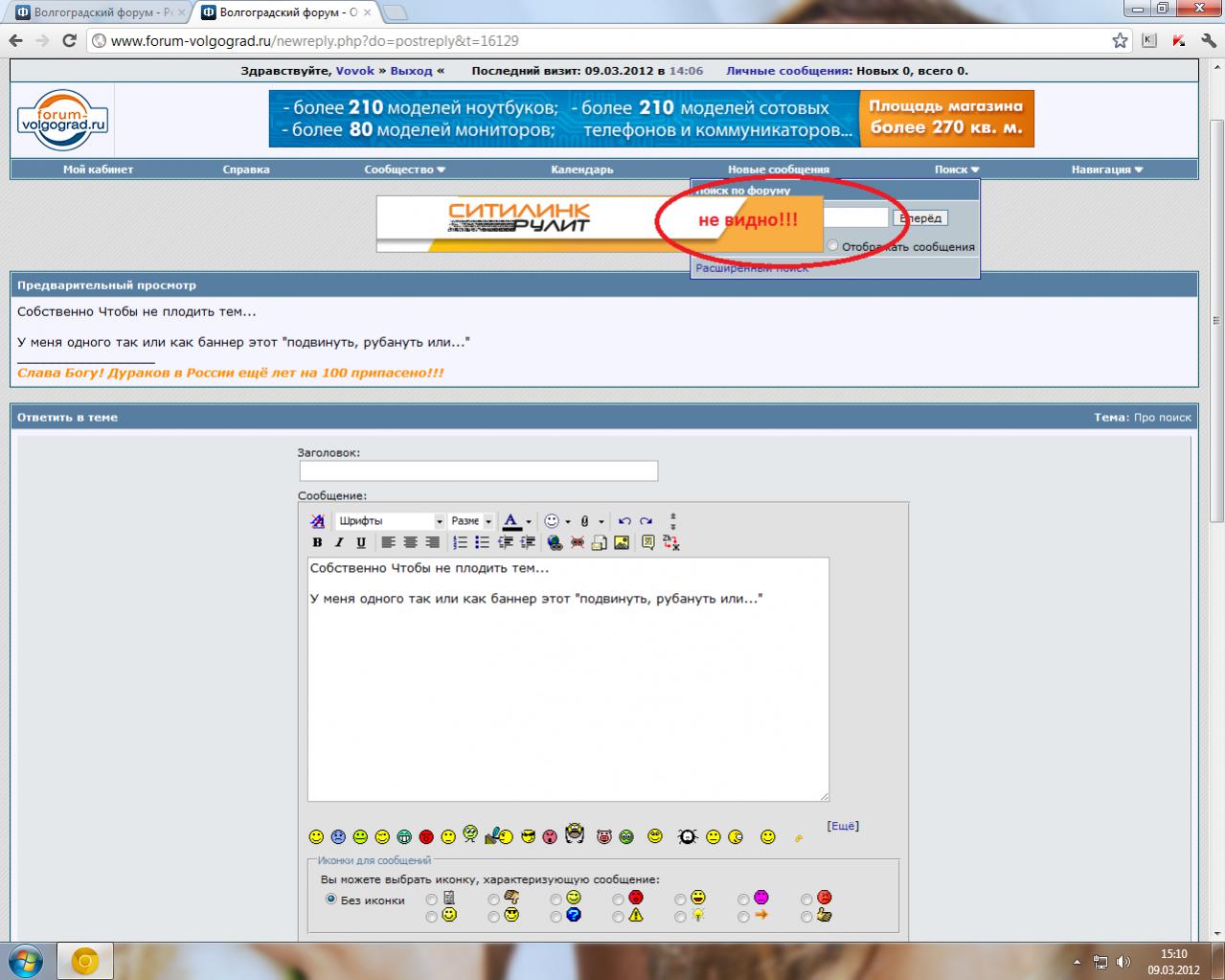The image size is (1225, 980).
Task: Toggle underline formatting in editor
Action: tap(361, 542)
